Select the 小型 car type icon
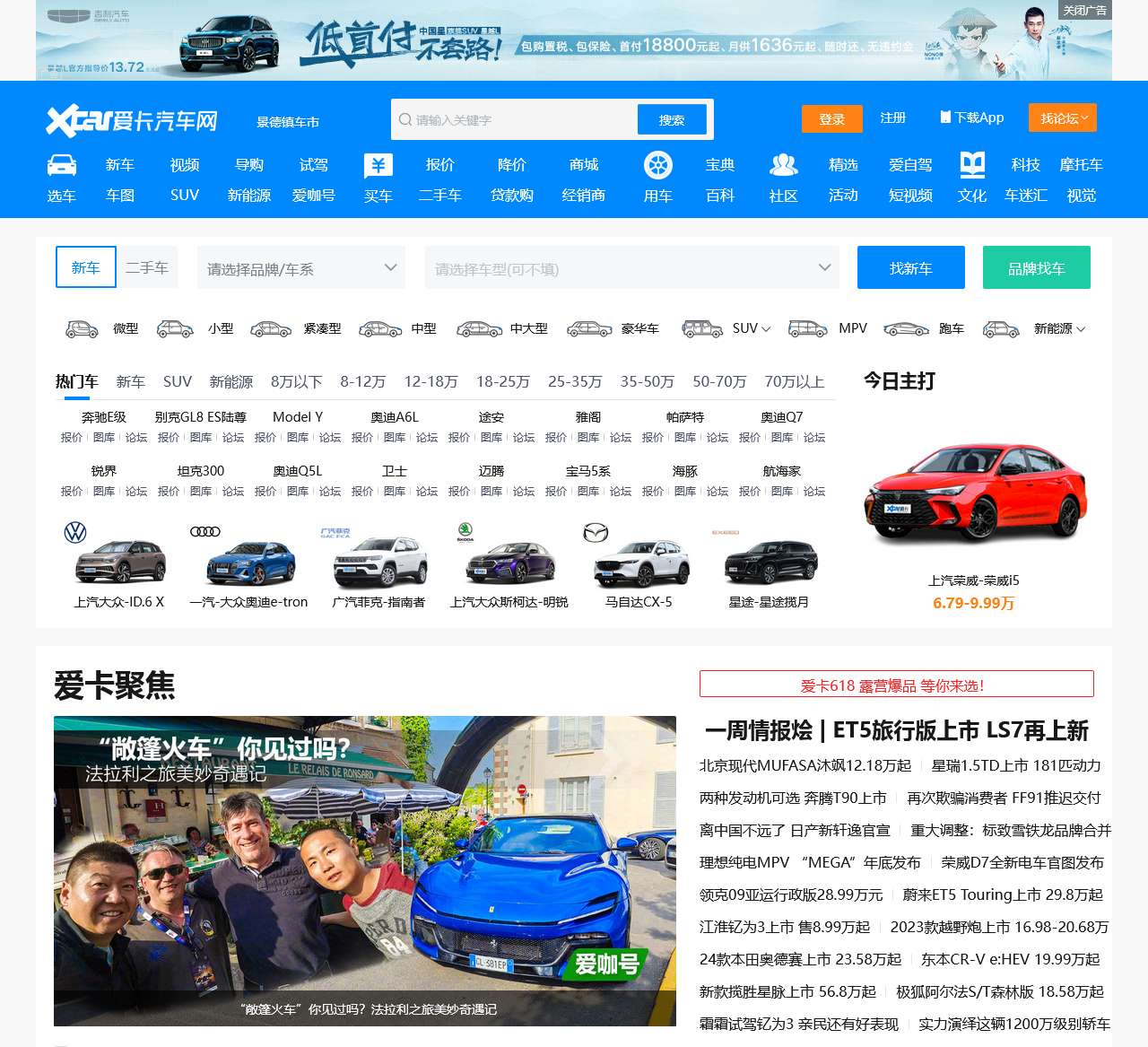Image resolution: width=1148 pixels, height=1047 pixels. (175, 329)
